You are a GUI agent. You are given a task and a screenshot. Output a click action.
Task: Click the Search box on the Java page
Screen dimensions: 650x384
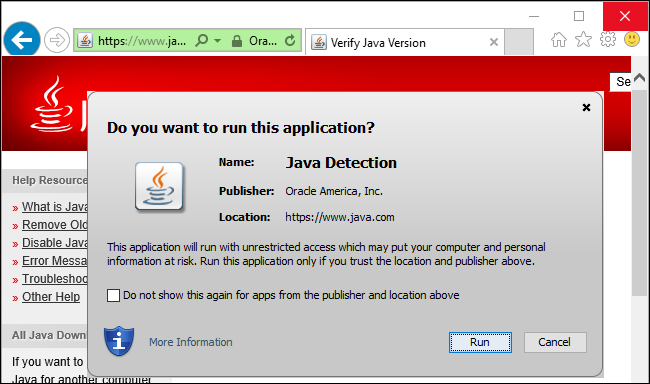[621, 82]
